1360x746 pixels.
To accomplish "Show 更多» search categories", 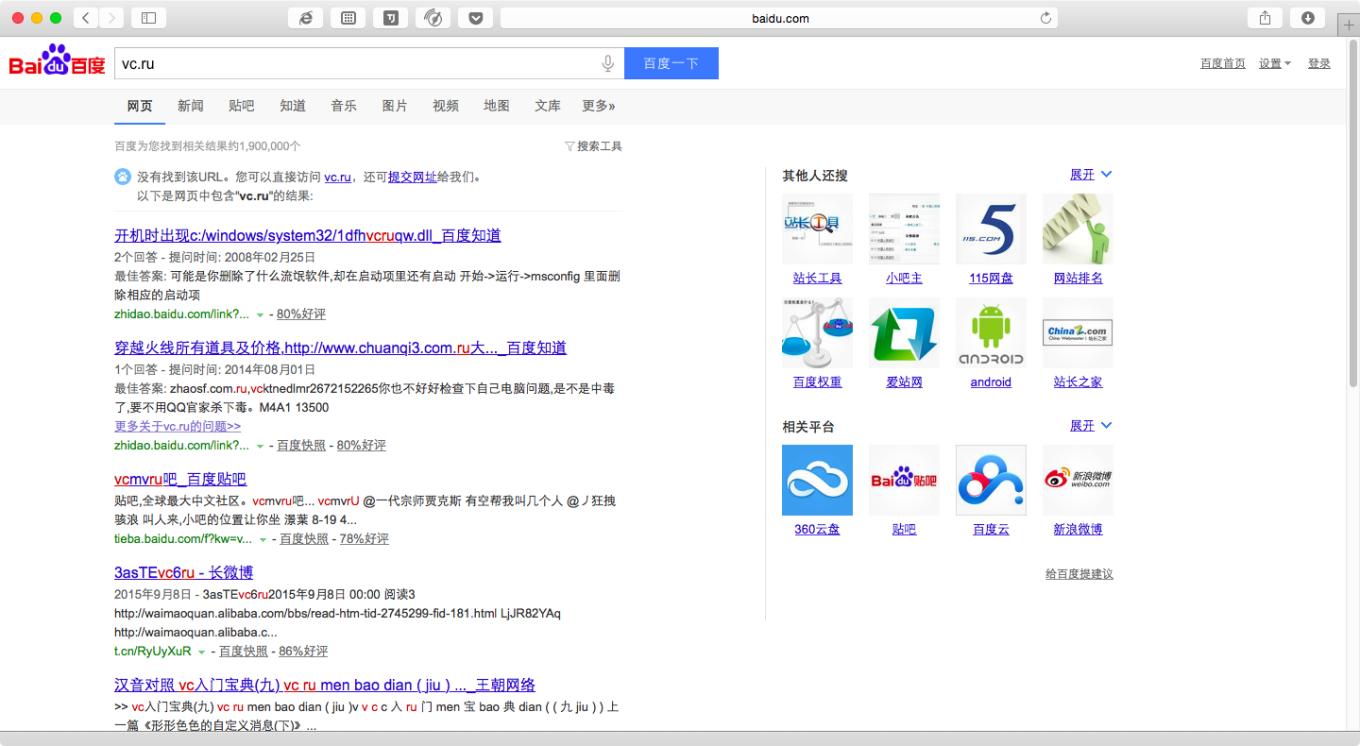I will point(599,106).
